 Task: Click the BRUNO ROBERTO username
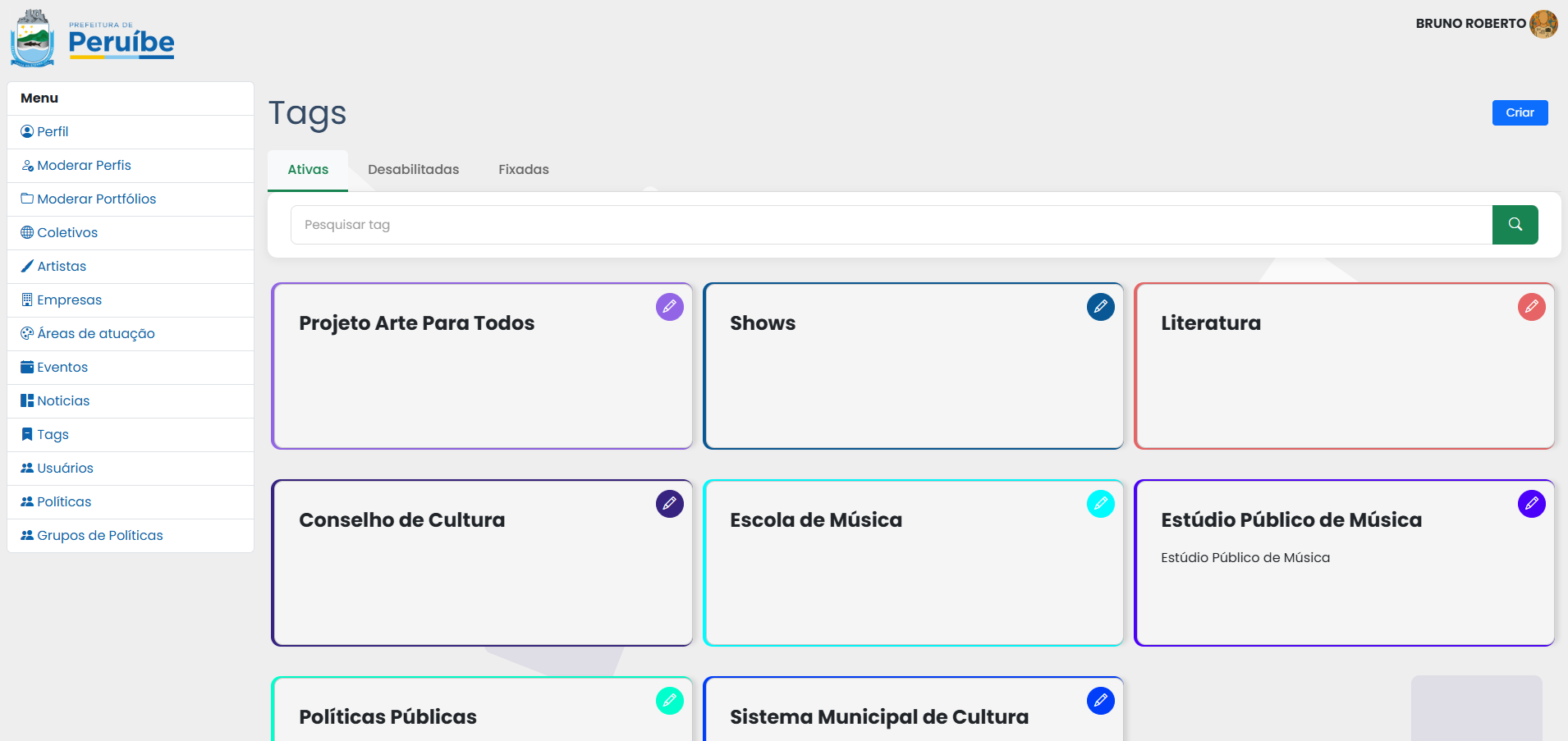pos(1470,24)
